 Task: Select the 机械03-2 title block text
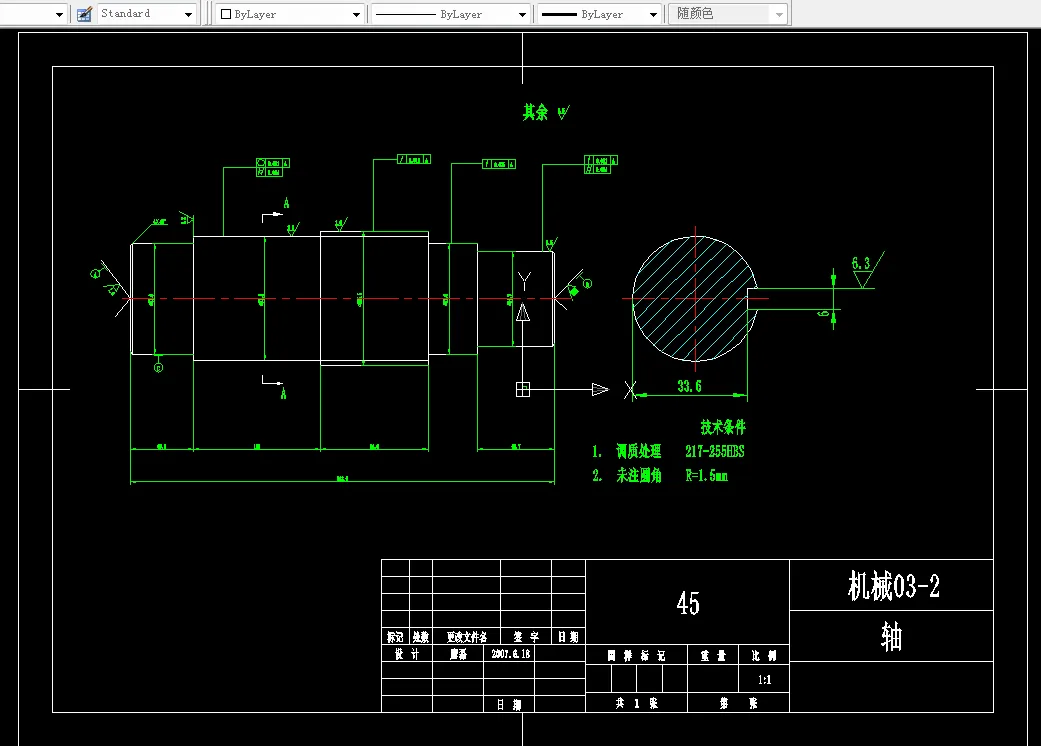click(x=893, y=586)
